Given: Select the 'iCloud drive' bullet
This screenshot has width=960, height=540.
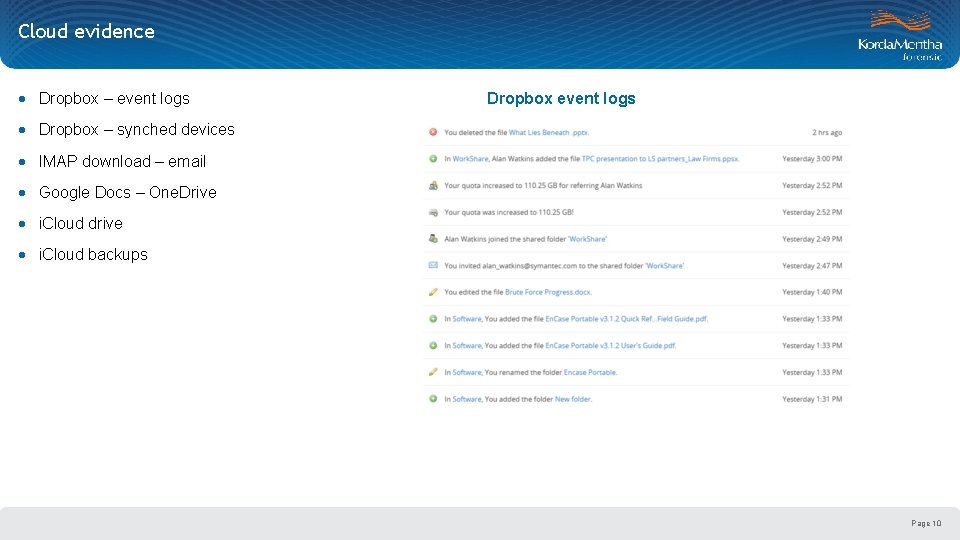Looking at the screenshot, I should (x=80, y=223).
